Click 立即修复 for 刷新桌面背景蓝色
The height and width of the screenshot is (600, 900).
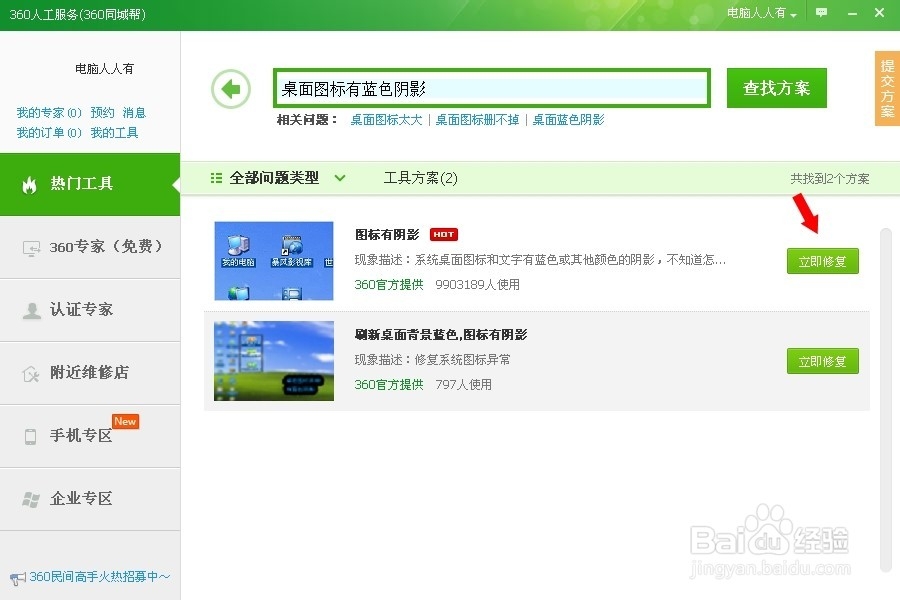pos(823,361)
